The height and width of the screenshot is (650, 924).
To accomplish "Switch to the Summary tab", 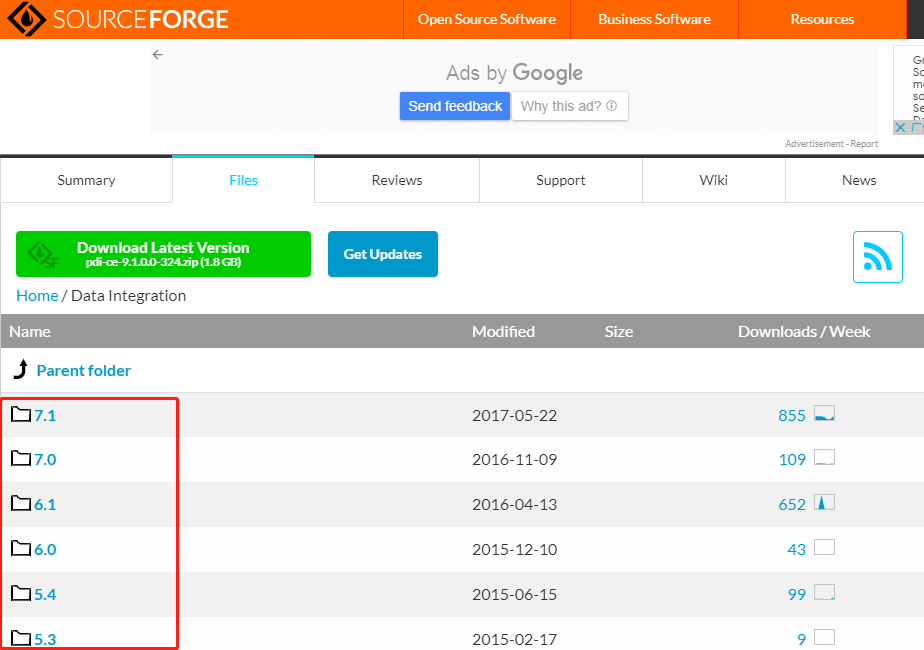I will click(x=86, y=180).
